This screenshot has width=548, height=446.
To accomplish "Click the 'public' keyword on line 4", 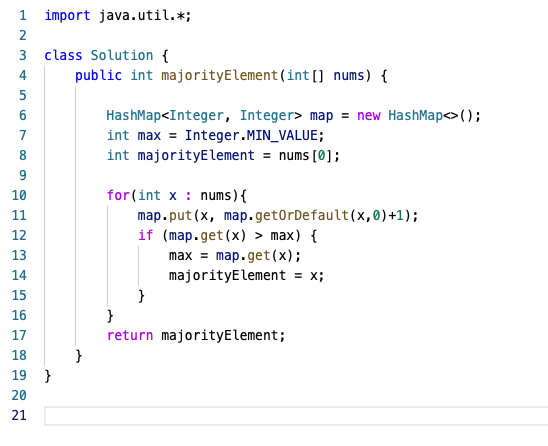I will coord(98,75).
